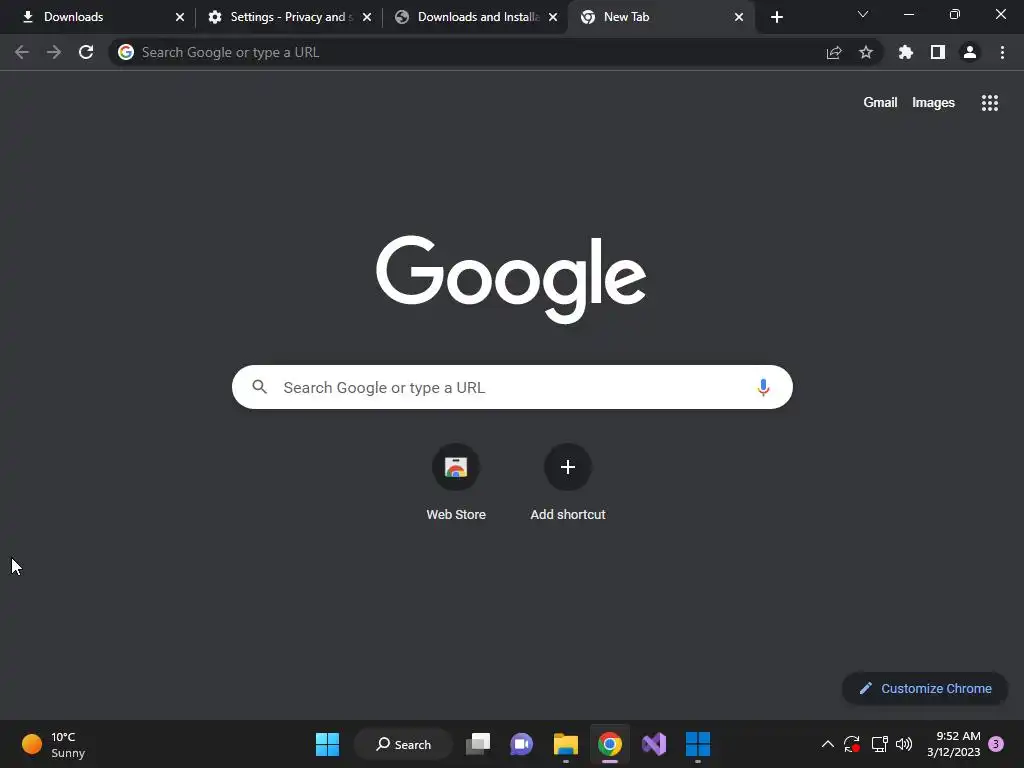The height and width of the screenshot is (768, 1024).
Task: Click the Google logo
Action: pos(511,280)
